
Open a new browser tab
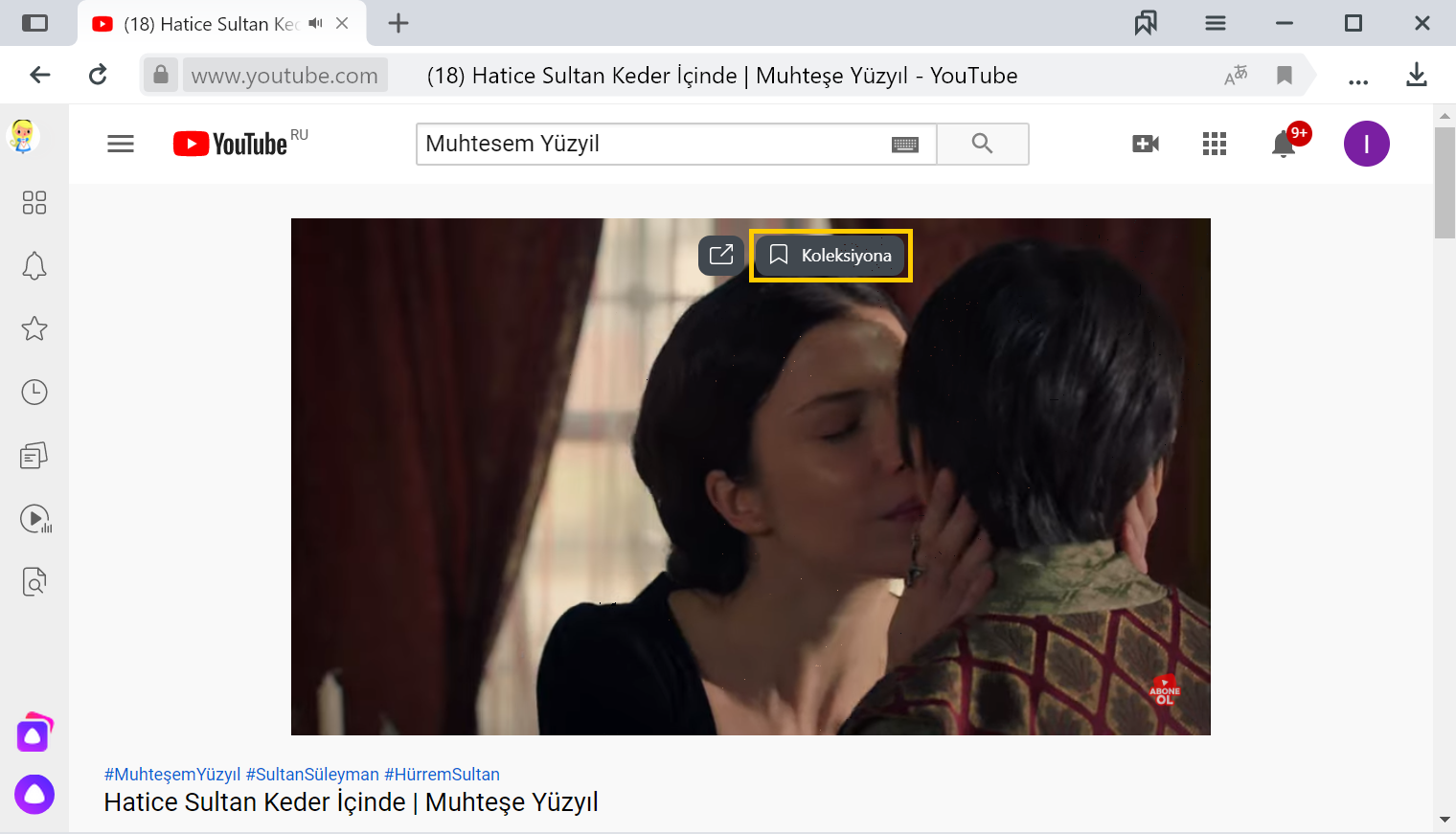click(398, 23)
